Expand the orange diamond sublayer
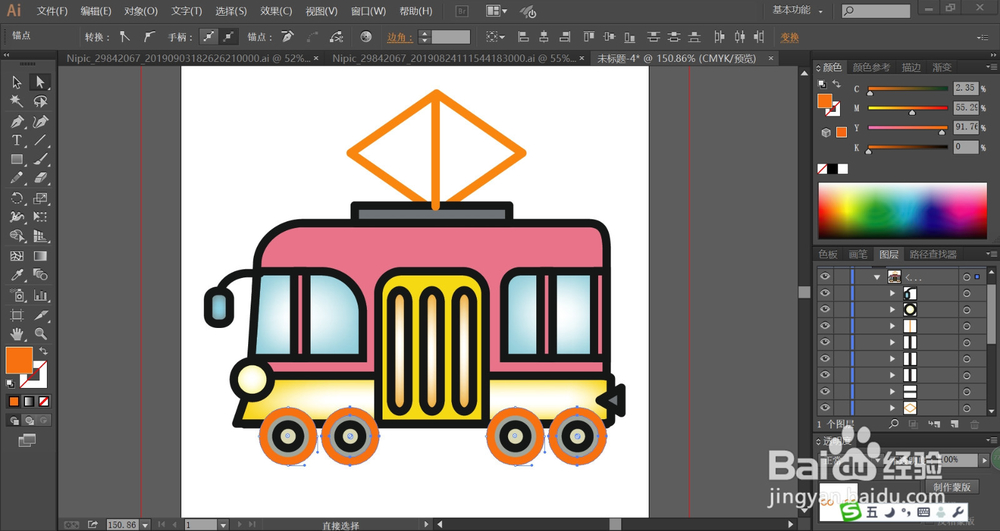The height and width of the screenshot is (531, 1000). point(893,407)
